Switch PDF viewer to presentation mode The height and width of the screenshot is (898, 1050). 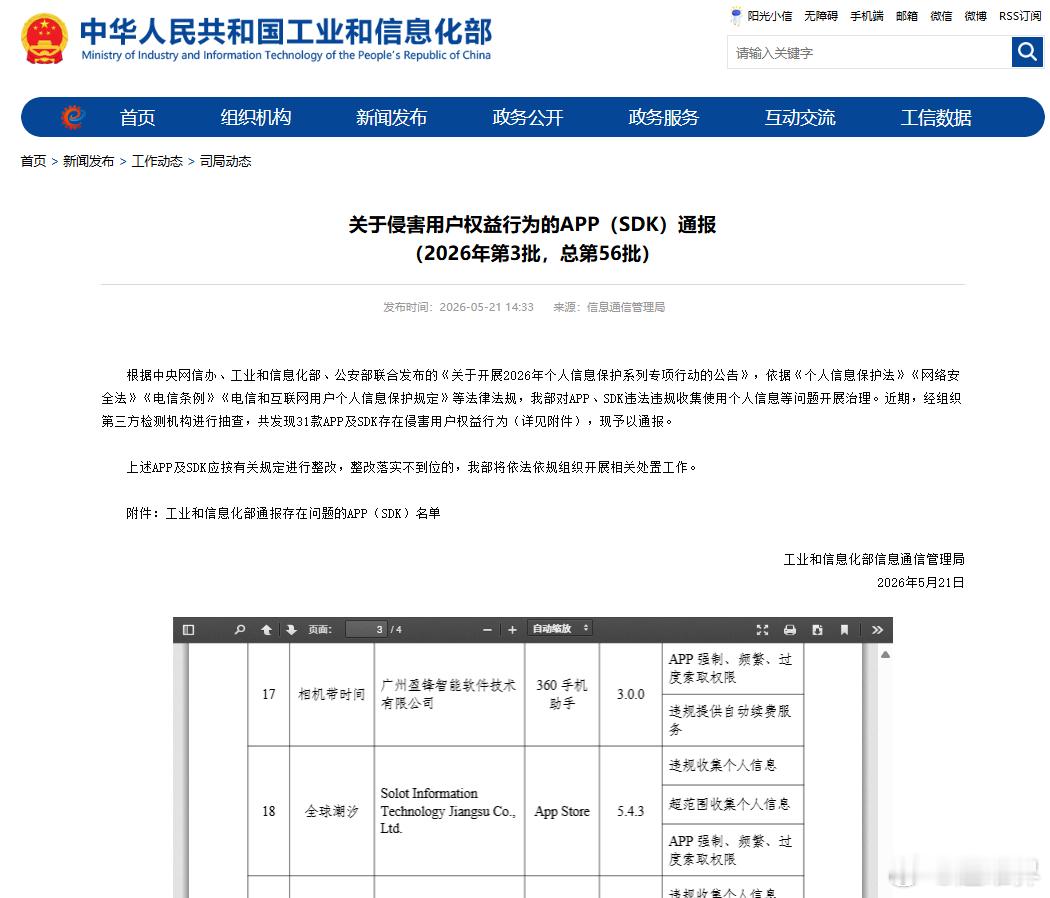coord(762,629)
